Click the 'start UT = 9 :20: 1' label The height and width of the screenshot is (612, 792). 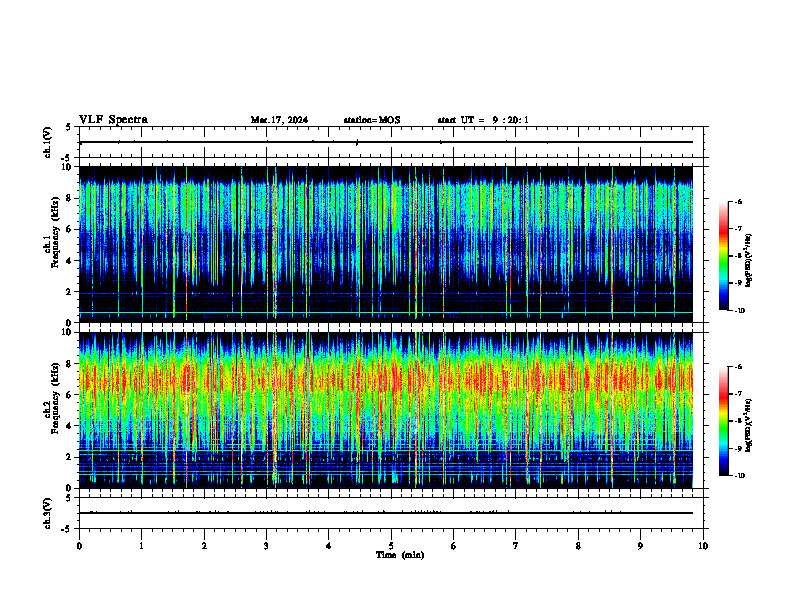483,120
